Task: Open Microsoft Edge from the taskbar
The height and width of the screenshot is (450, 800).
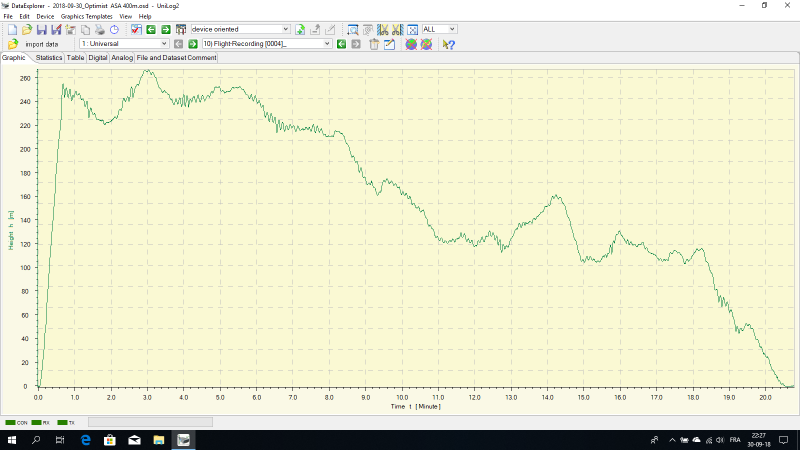Action: (86, 440)
